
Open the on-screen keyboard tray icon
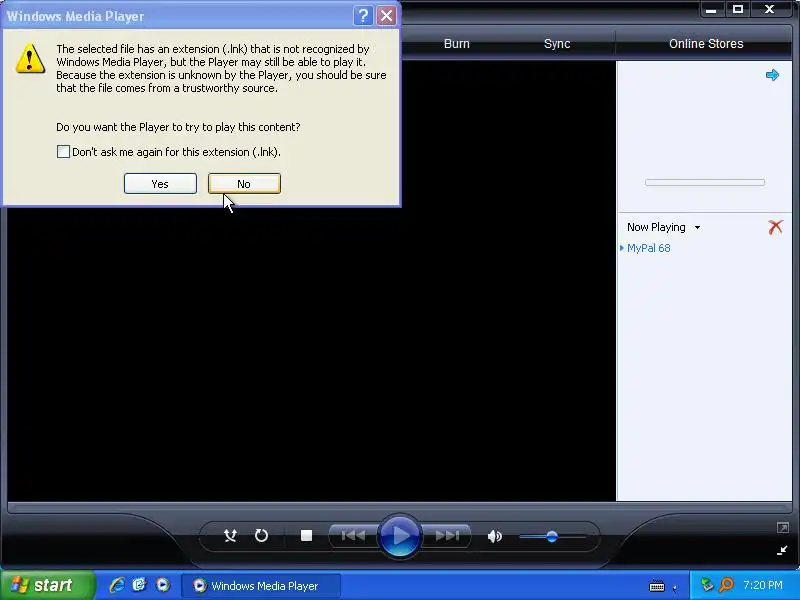tap(656, 586)
